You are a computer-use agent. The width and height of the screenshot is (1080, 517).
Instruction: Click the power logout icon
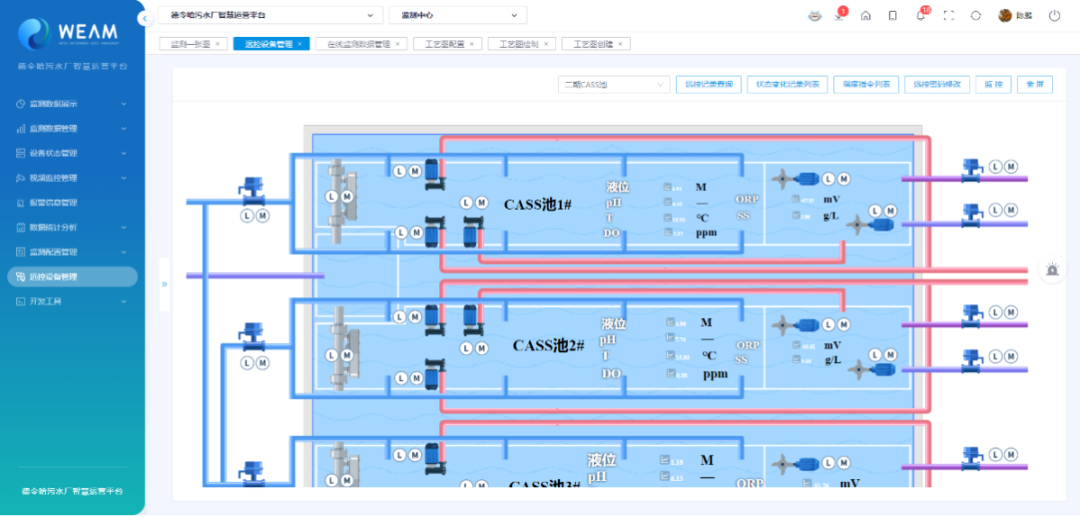pos(1055,16)
